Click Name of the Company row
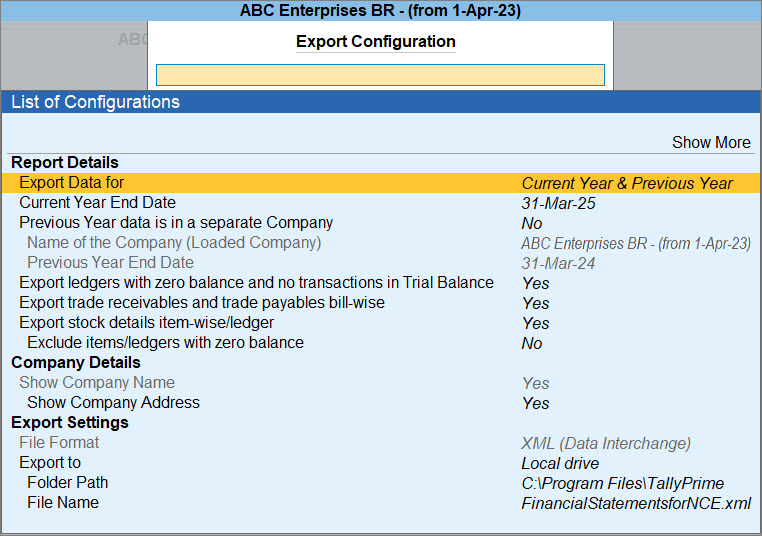The image size is (762, 536). [381, 243]
